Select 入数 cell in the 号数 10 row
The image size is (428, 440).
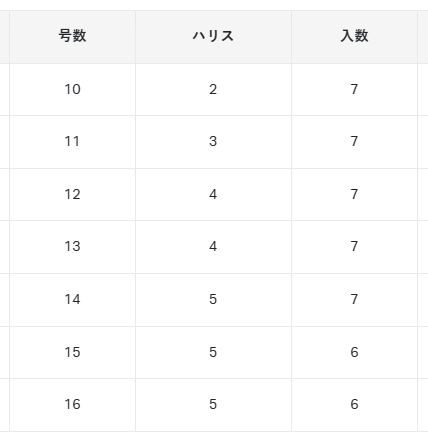pos(354,89)
